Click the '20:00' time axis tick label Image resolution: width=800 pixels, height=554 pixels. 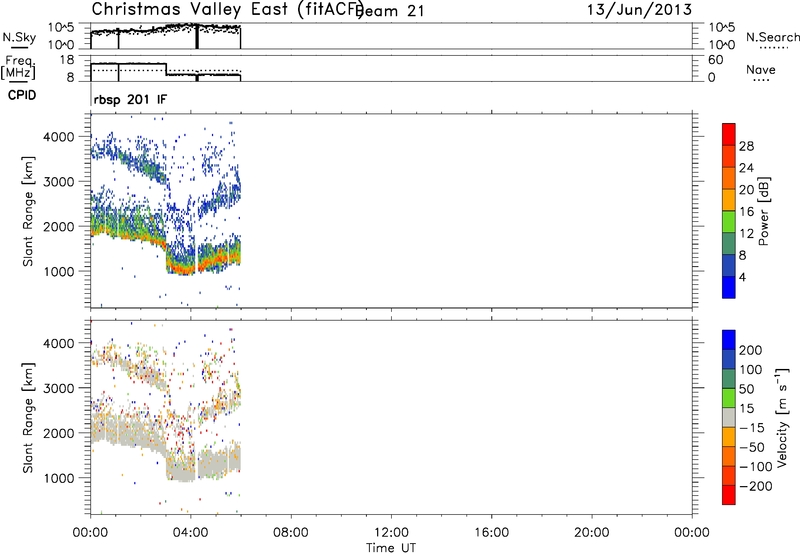click(592, 533)
